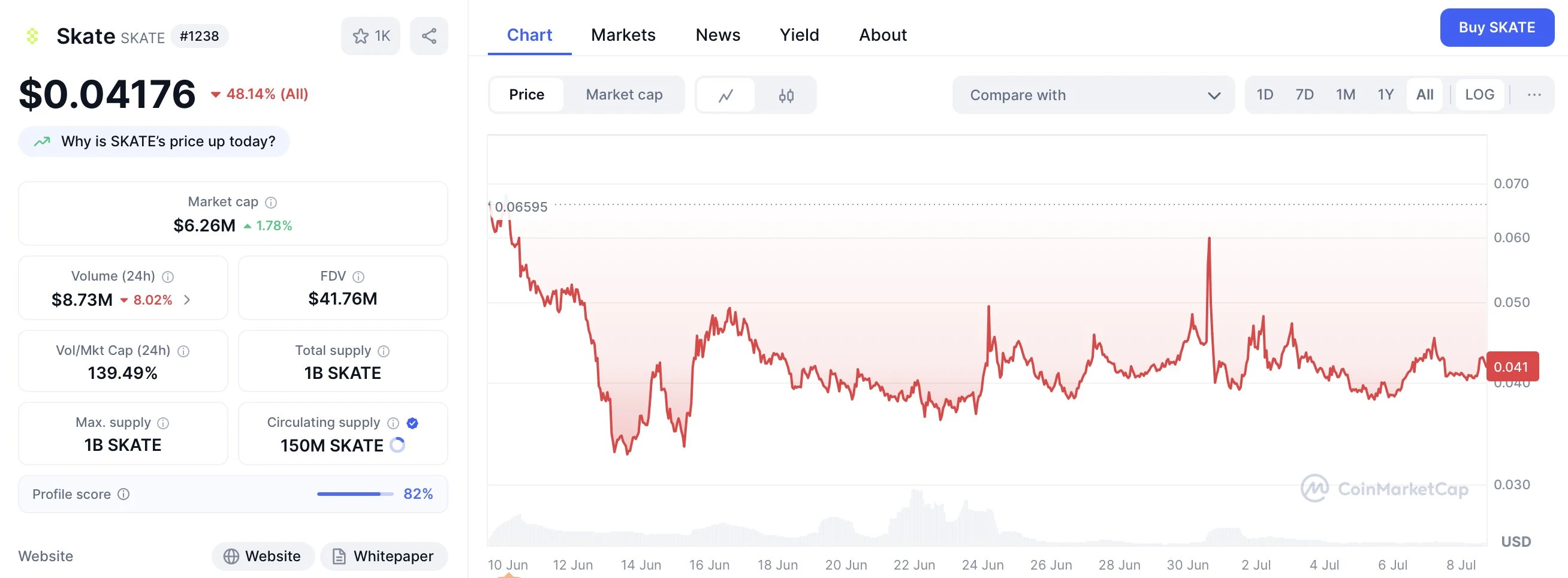Expand the Volume (24h) chevron
Viewport: 1568px width, 578px height.
point(188,300)
